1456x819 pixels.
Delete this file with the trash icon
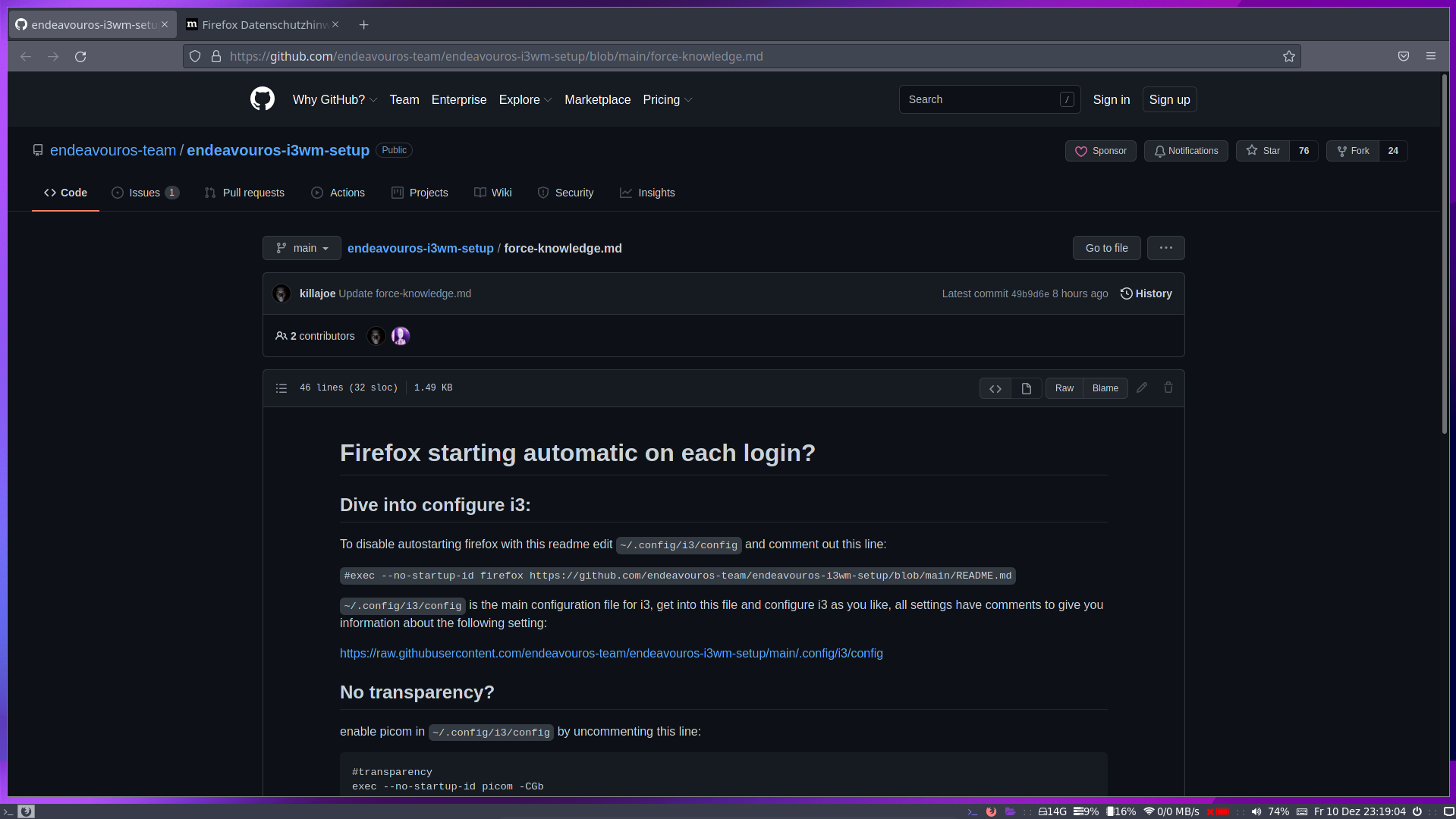[1168, 388]
